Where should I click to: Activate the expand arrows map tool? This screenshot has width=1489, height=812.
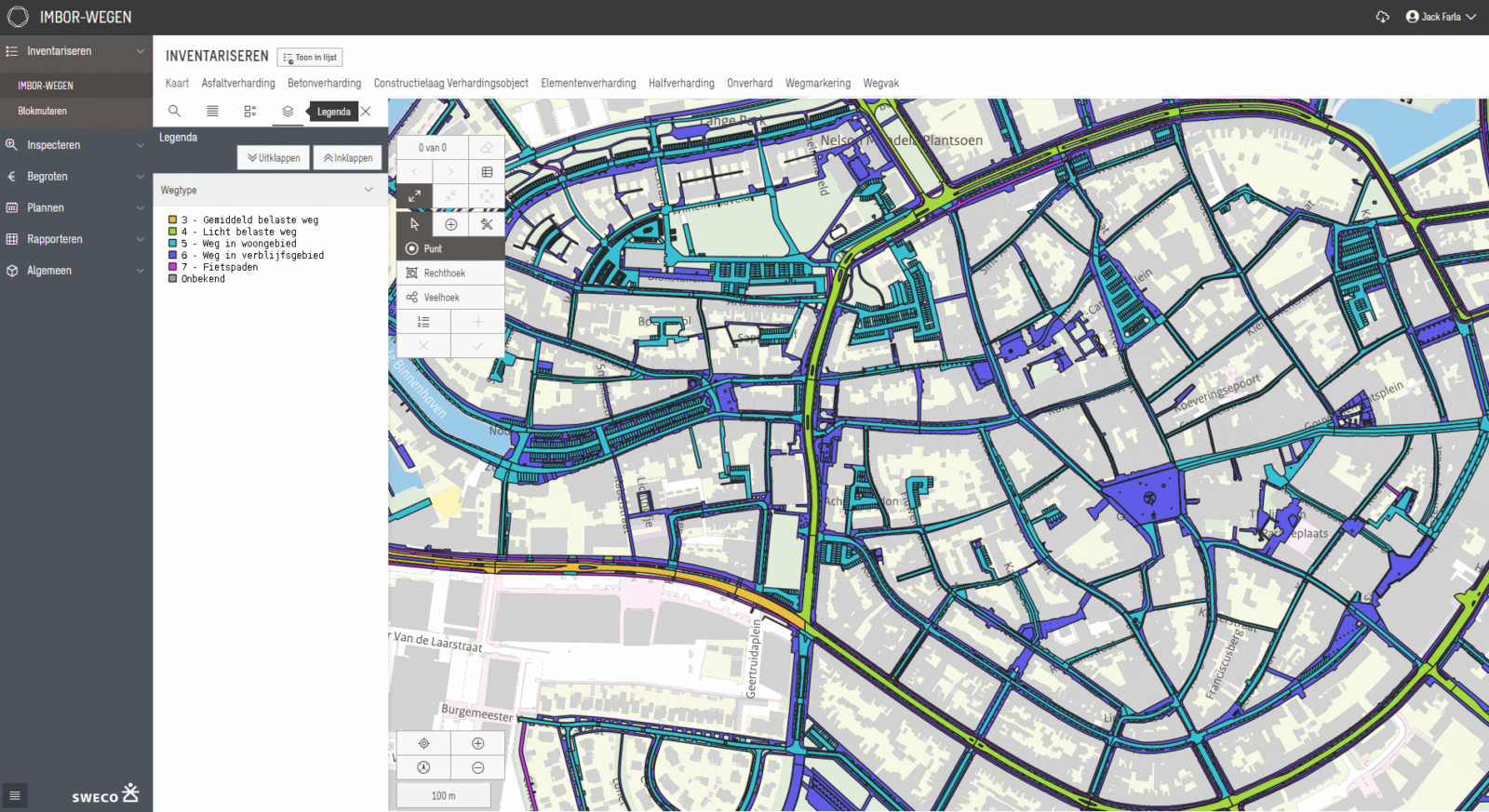414,196
